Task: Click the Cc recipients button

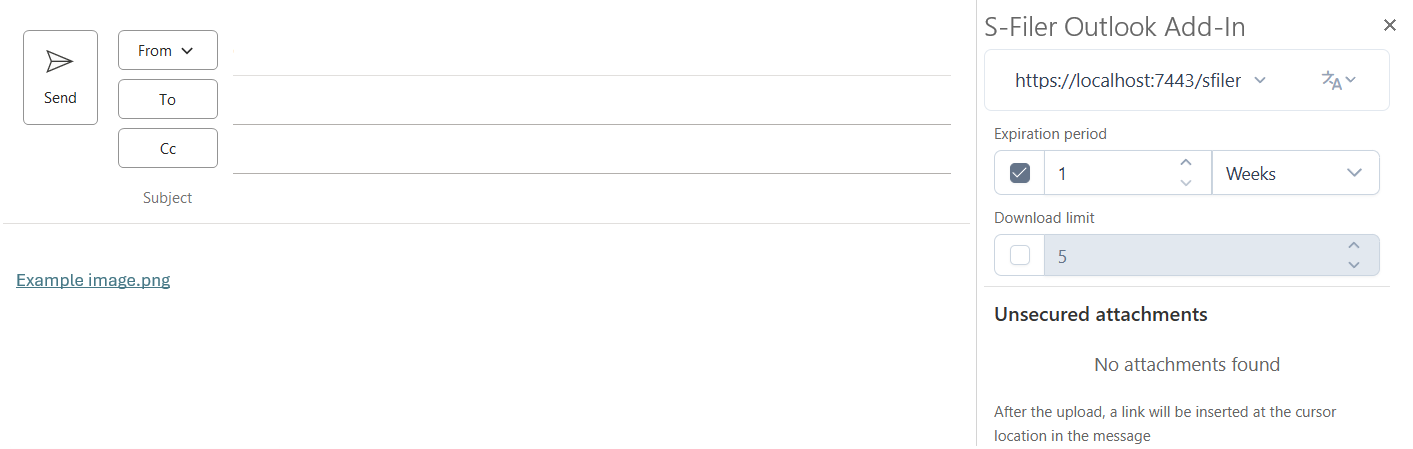Action: [x=168, y=148]
